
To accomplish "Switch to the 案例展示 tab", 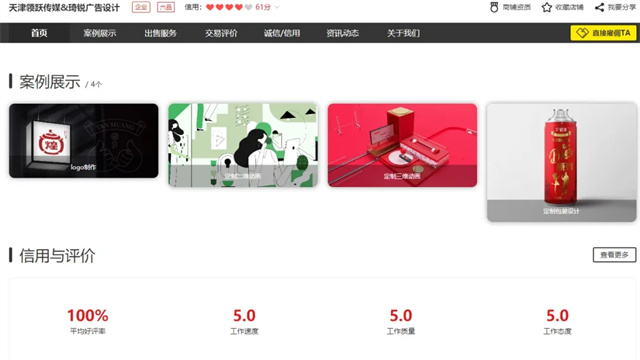I will (x=100, y=33).
